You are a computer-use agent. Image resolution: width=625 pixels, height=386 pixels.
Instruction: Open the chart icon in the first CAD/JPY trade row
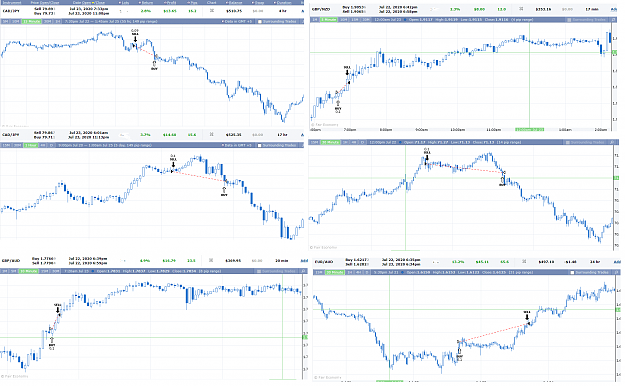click(x=212, y=10)
